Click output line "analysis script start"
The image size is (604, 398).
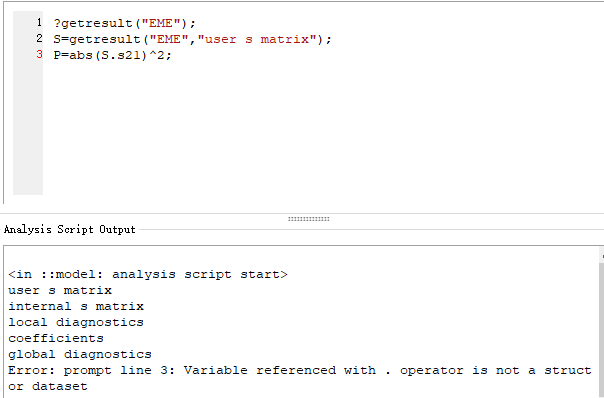pyautogui.click(x=148, y=274)
